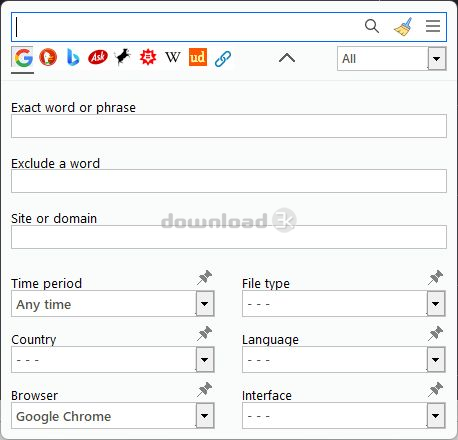Click the magnifying glass search icon
458x440 pixels.
click(x=372, y=26)
